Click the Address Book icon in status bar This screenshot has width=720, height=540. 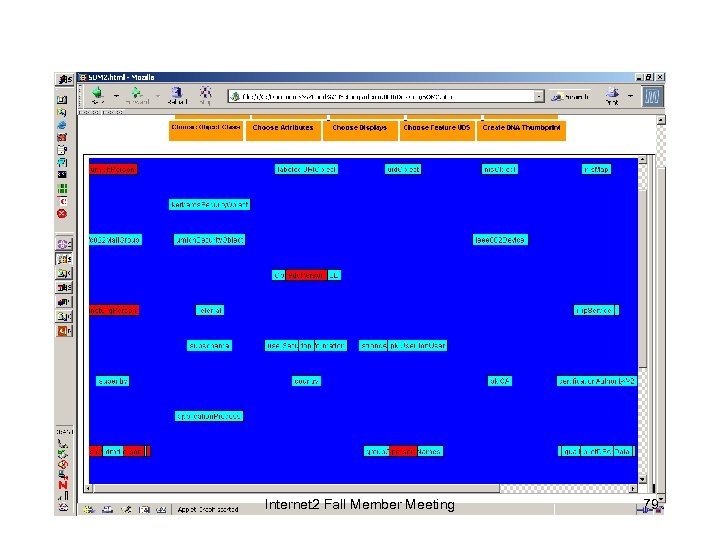pos(144,509)
